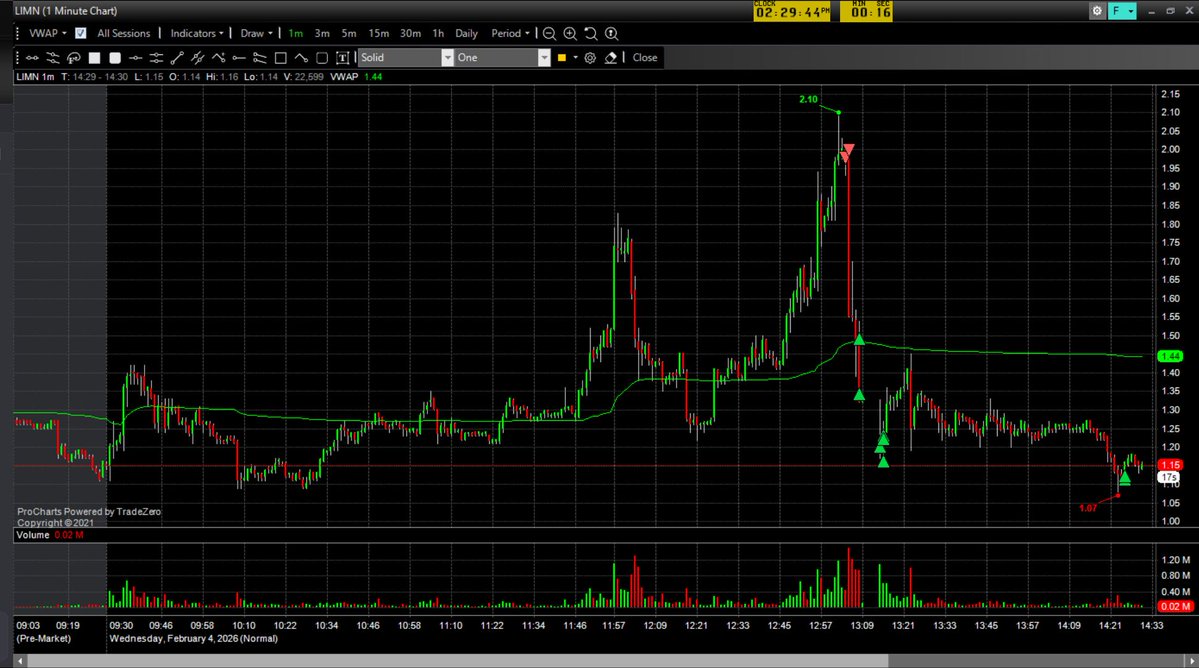Open the teal F dropdown in title bar
The height and width of the screenshot is (668, 1199).
tap(1122, 11)
